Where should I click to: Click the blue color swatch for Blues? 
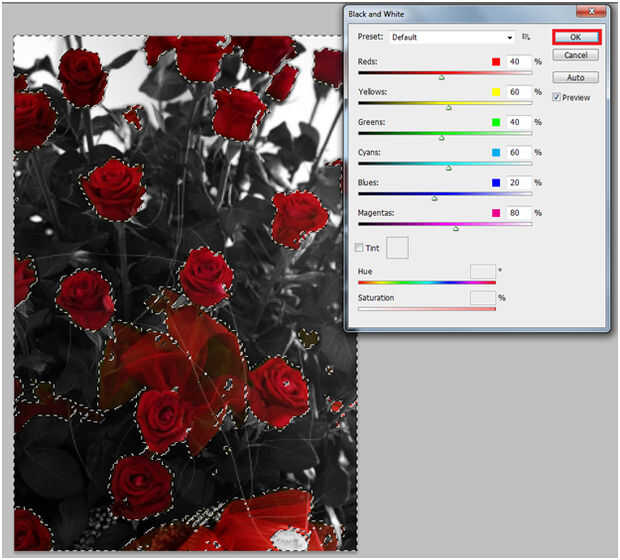[495, 183]
